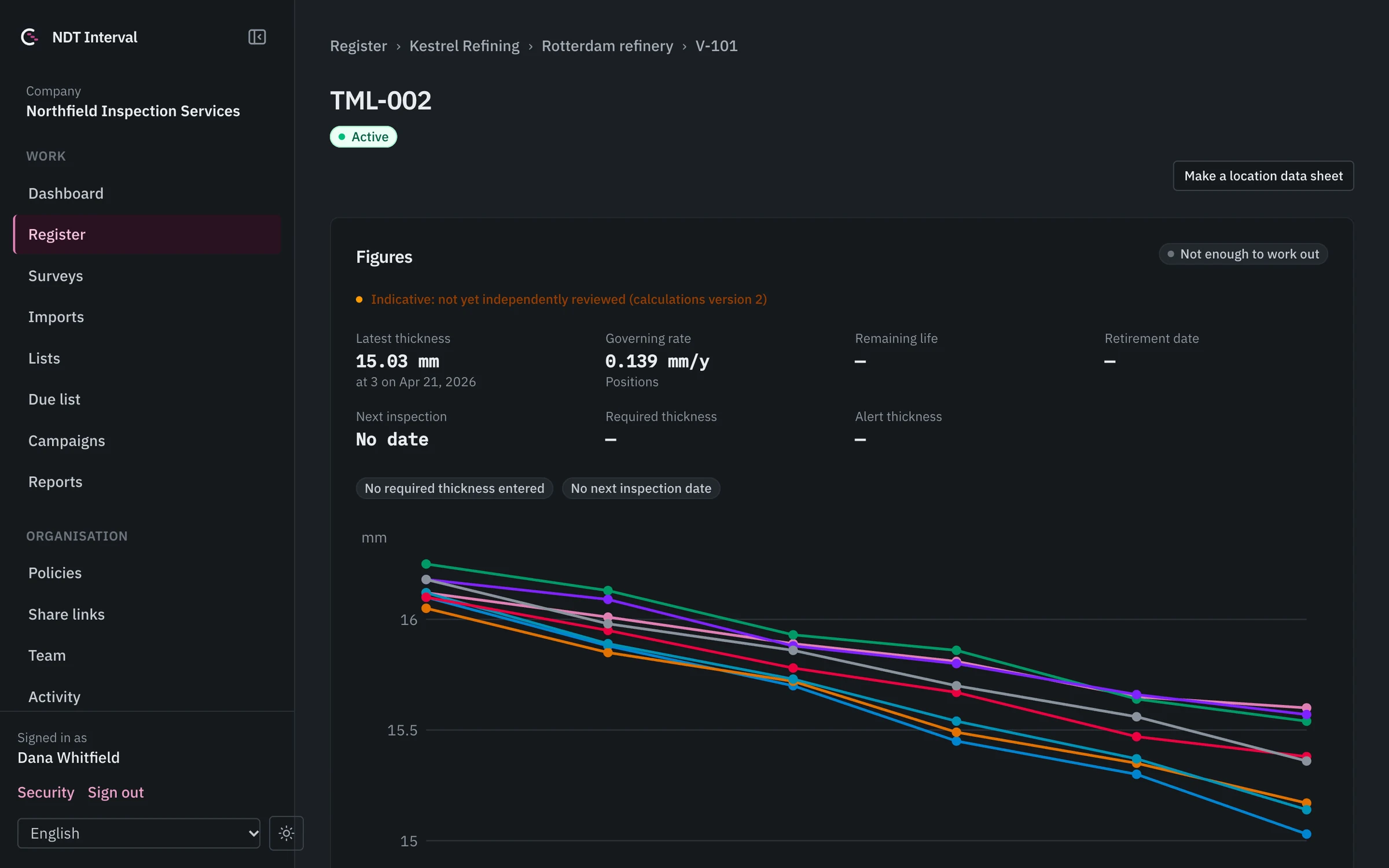Click the 0.139 mm/y governing rate
The height and width of the screenshot is (868, 1389).
click(657, 362)
